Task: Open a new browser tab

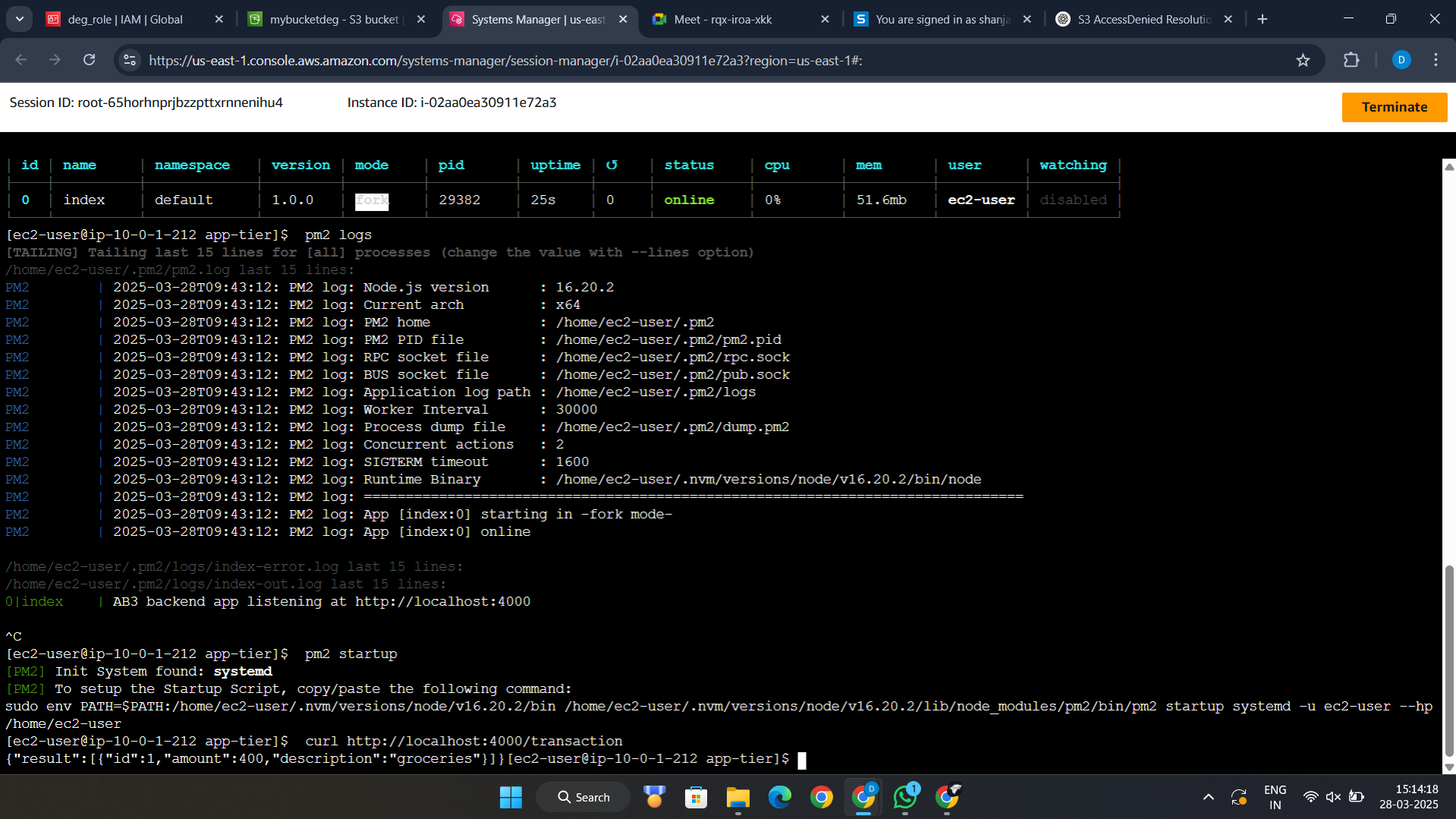Action: 1263,20
